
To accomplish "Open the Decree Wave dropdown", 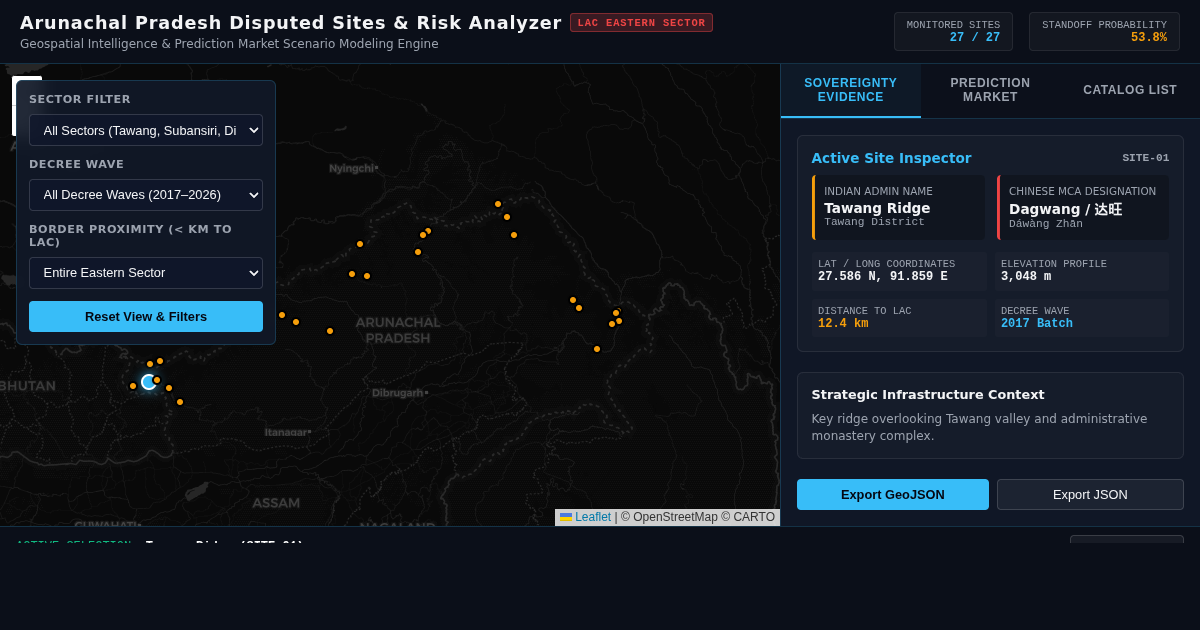I will tap(146, 195).
